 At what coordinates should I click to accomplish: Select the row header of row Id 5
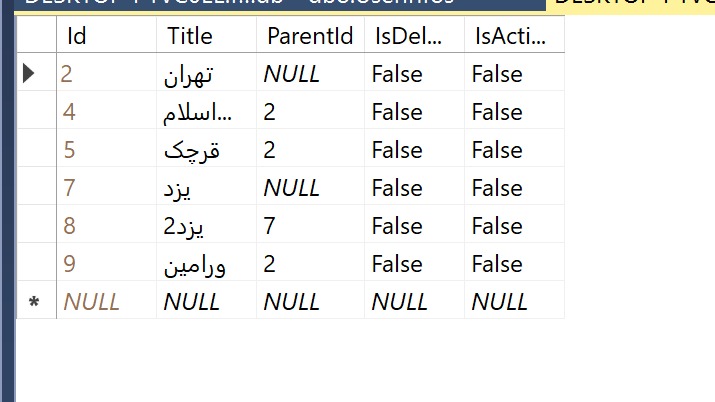pyautogui.click(x=36, y=148)
